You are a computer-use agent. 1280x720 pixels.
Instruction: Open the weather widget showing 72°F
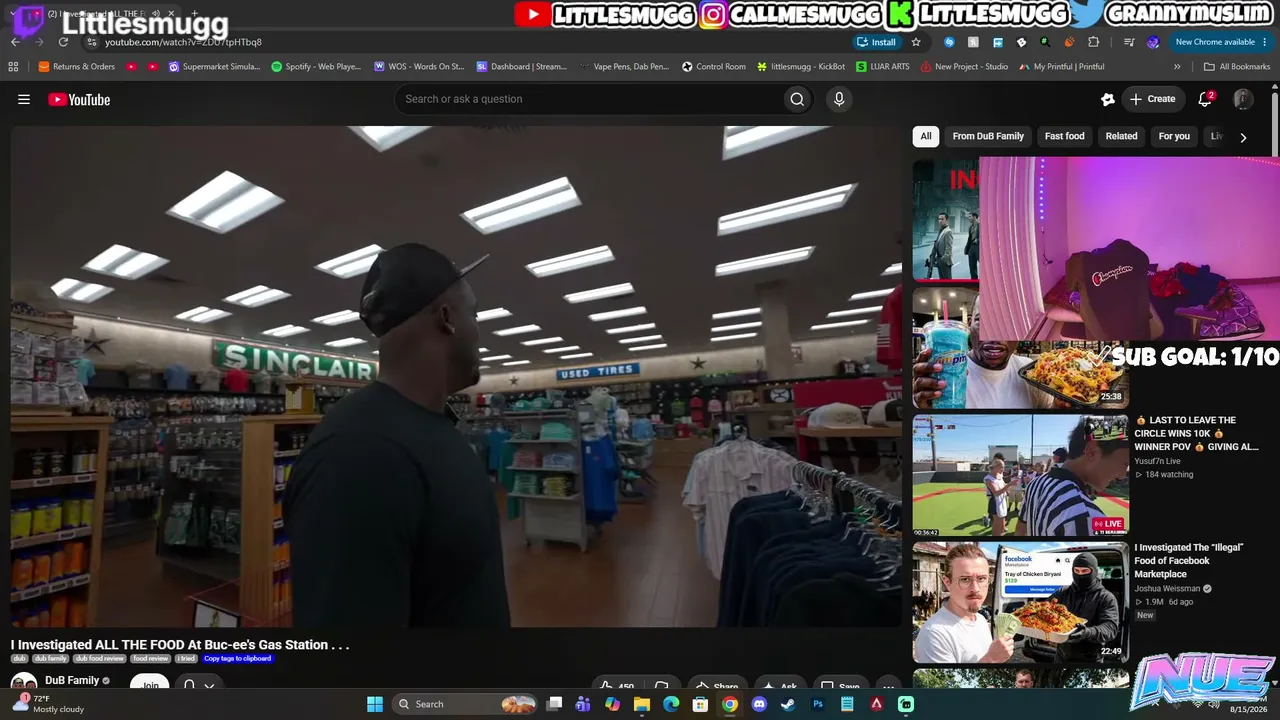(48, 704)
